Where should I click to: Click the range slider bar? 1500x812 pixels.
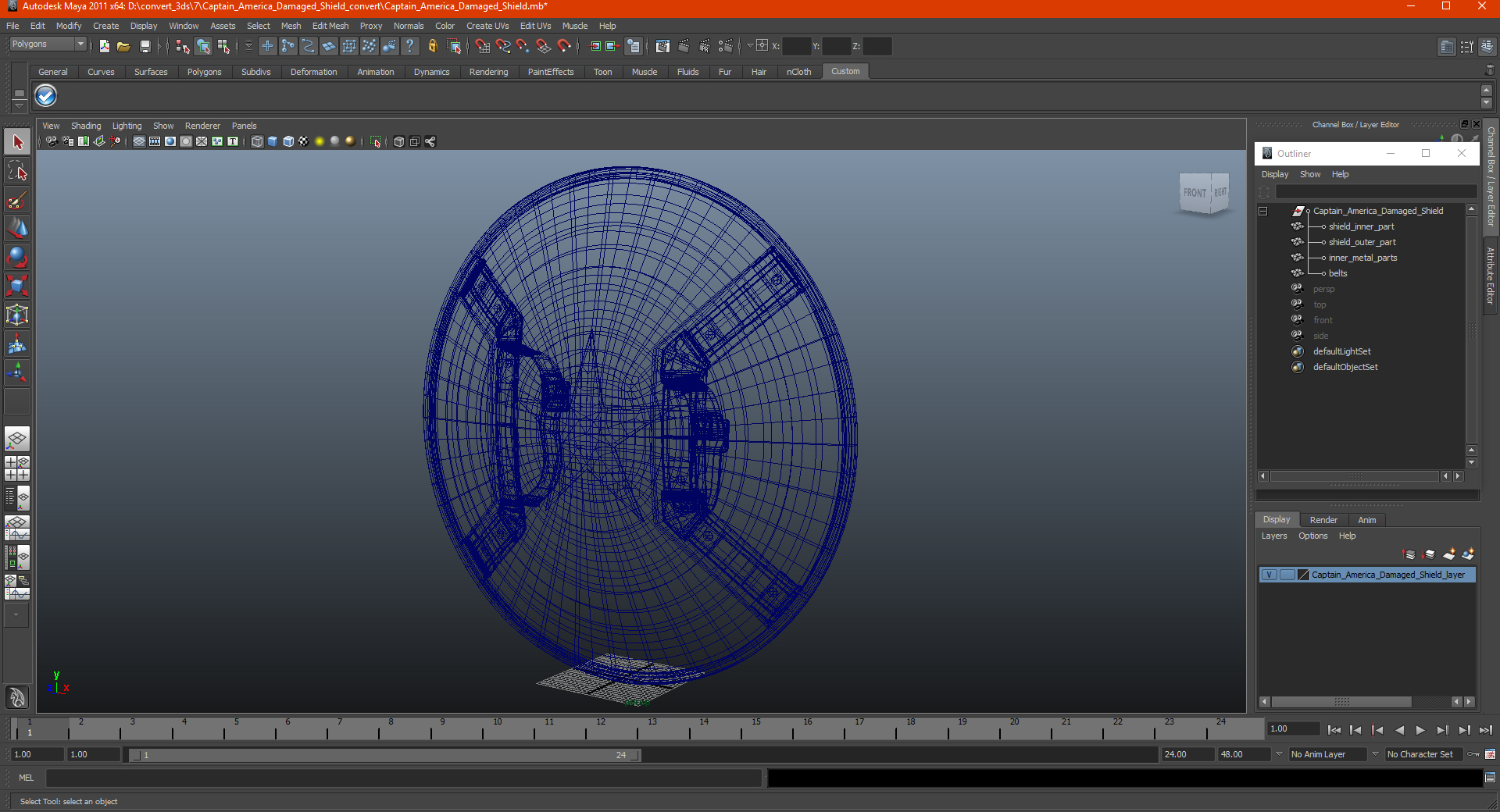[x=385, y=755]
